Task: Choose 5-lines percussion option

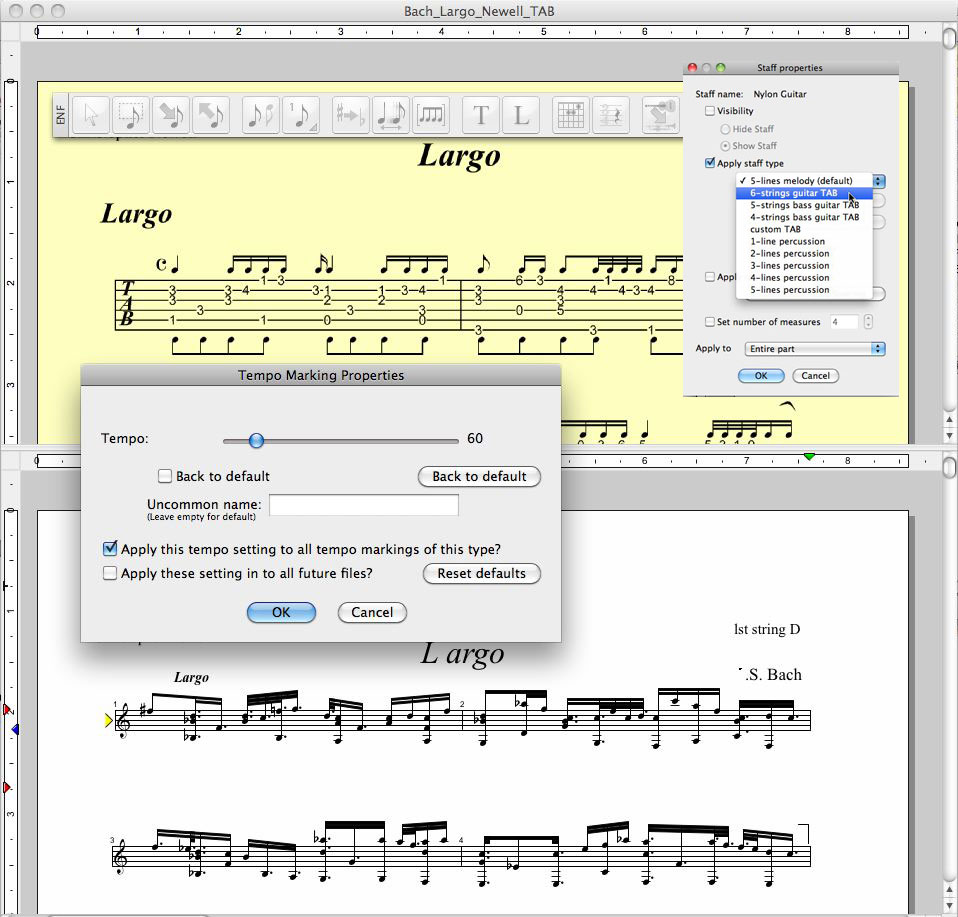Action: point(804,290)
